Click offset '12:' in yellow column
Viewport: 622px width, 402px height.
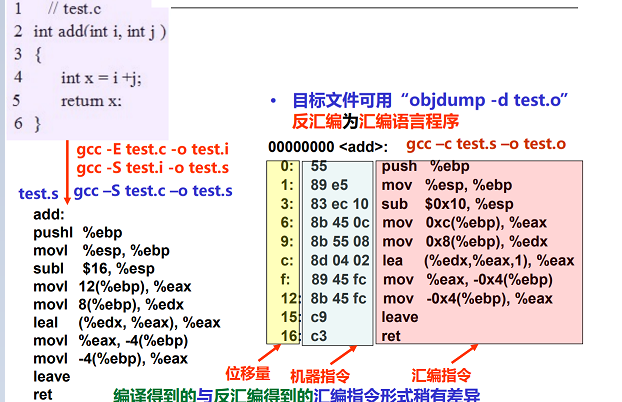click(290, 298)
